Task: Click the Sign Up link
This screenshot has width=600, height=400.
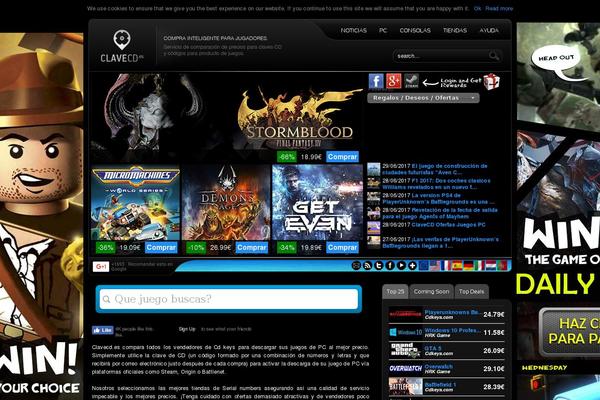Action: pos(187,329)
